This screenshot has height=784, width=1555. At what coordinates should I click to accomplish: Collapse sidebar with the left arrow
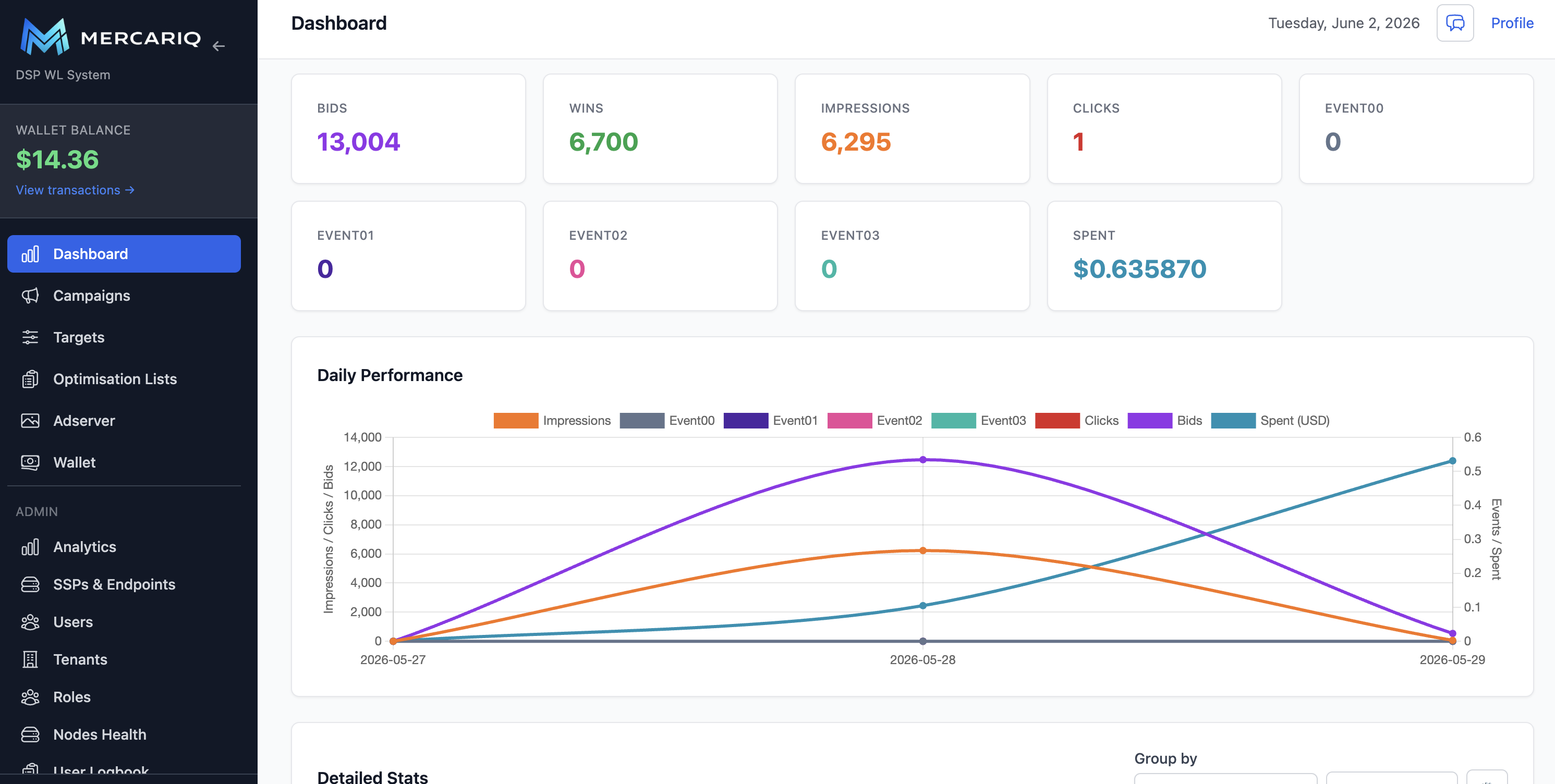click(218, 46)
